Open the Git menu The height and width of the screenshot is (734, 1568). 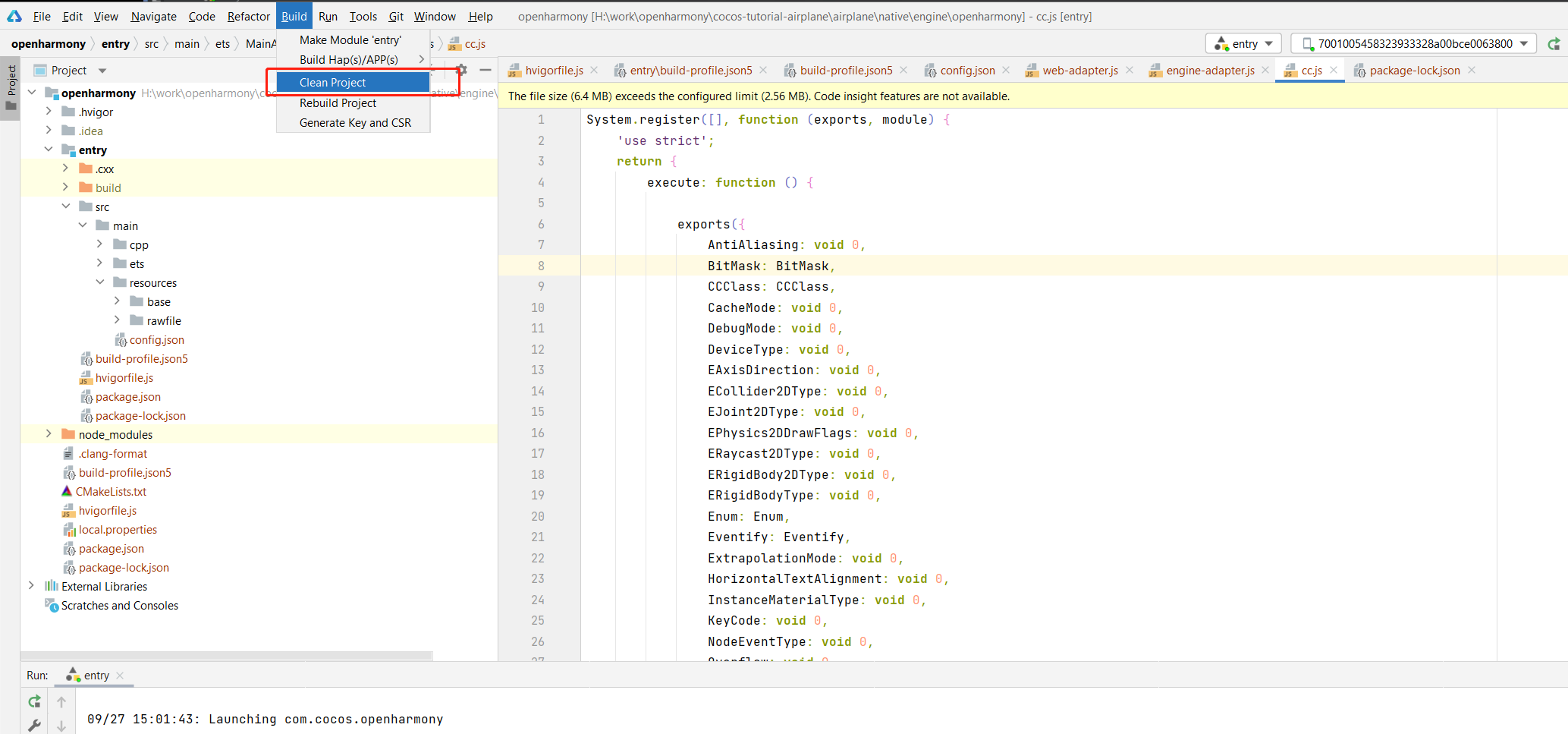(396, 16)
